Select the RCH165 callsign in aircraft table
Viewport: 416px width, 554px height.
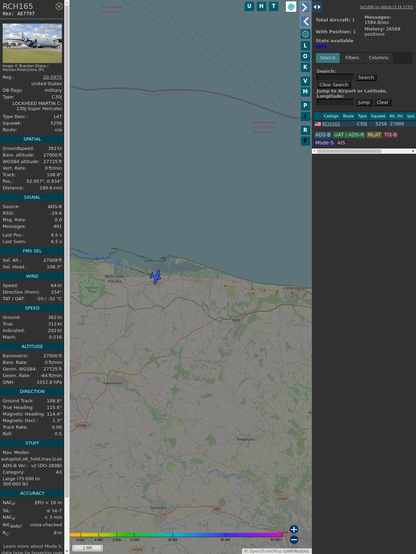click(331, 124)
